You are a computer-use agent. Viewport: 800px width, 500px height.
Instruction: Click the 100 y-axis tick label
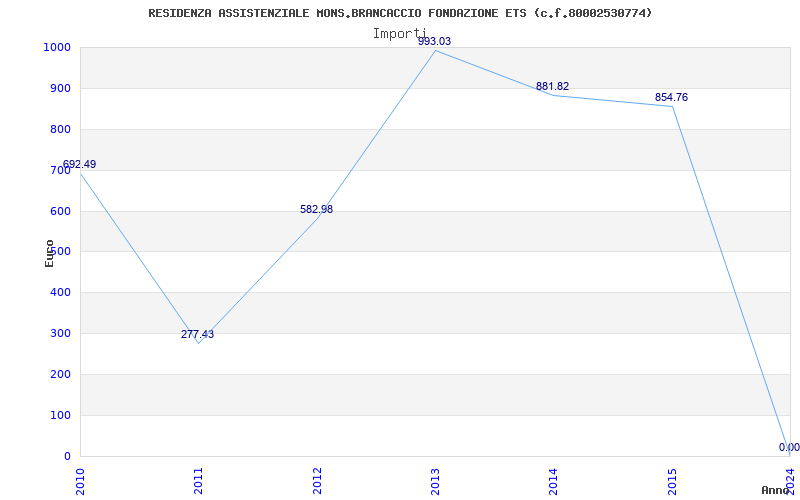coord(60,415)
